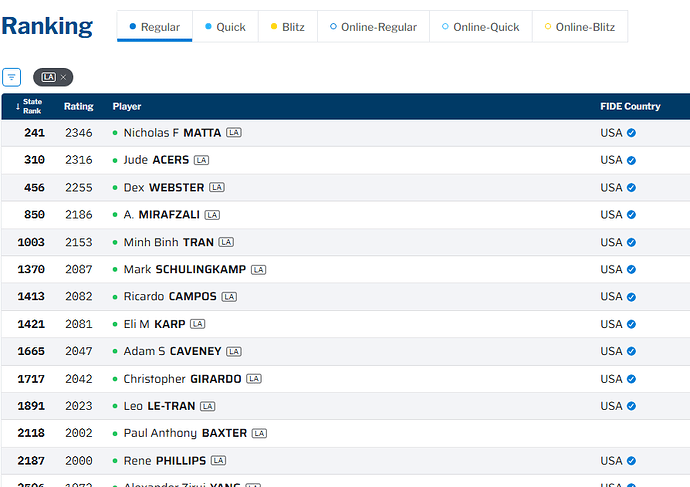Image resolution: width=690 pixels, height=487 pixels.
Task: Click verified checkmark in GIRARDO row
Action: tap(631, 379)
